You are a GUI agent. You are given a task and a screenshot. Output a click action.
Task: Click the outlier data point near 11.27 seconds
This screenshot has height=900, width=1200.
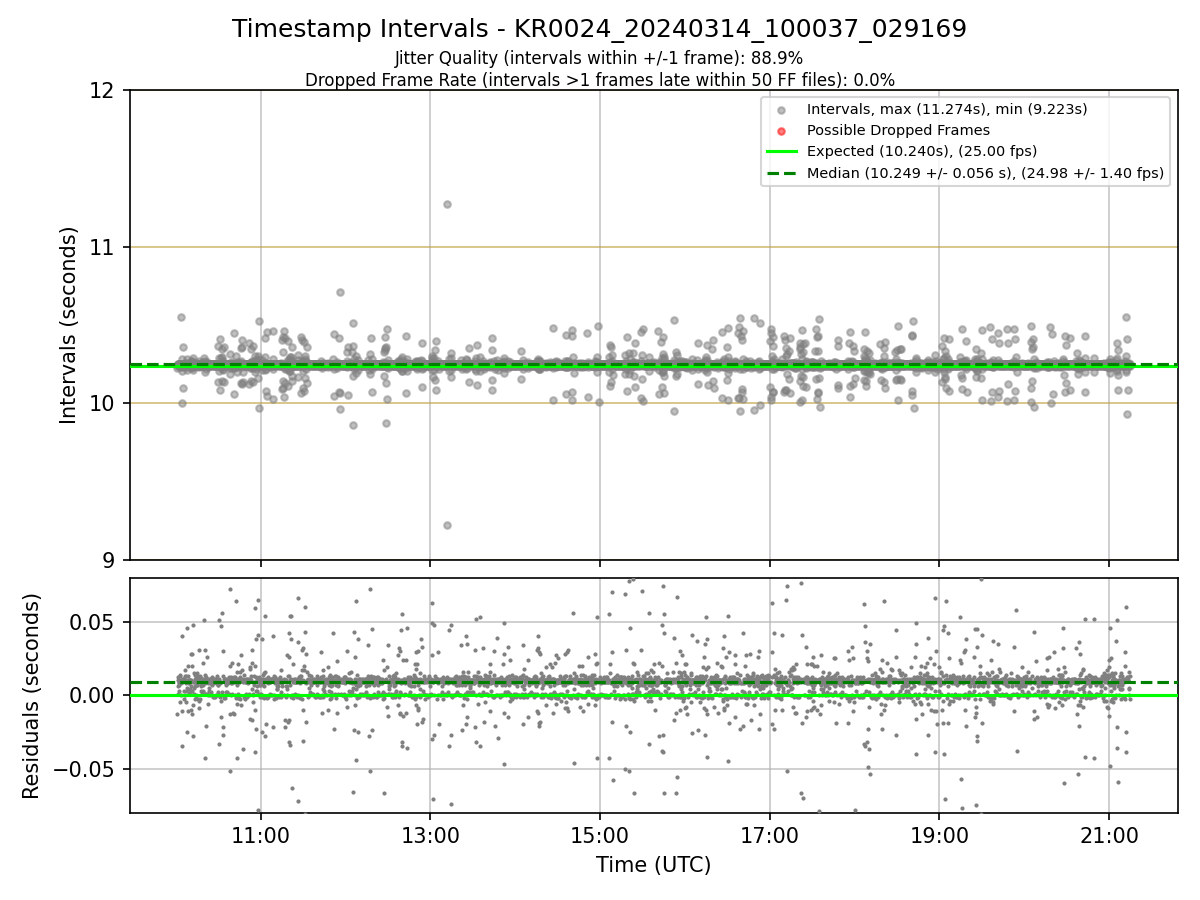447,204
